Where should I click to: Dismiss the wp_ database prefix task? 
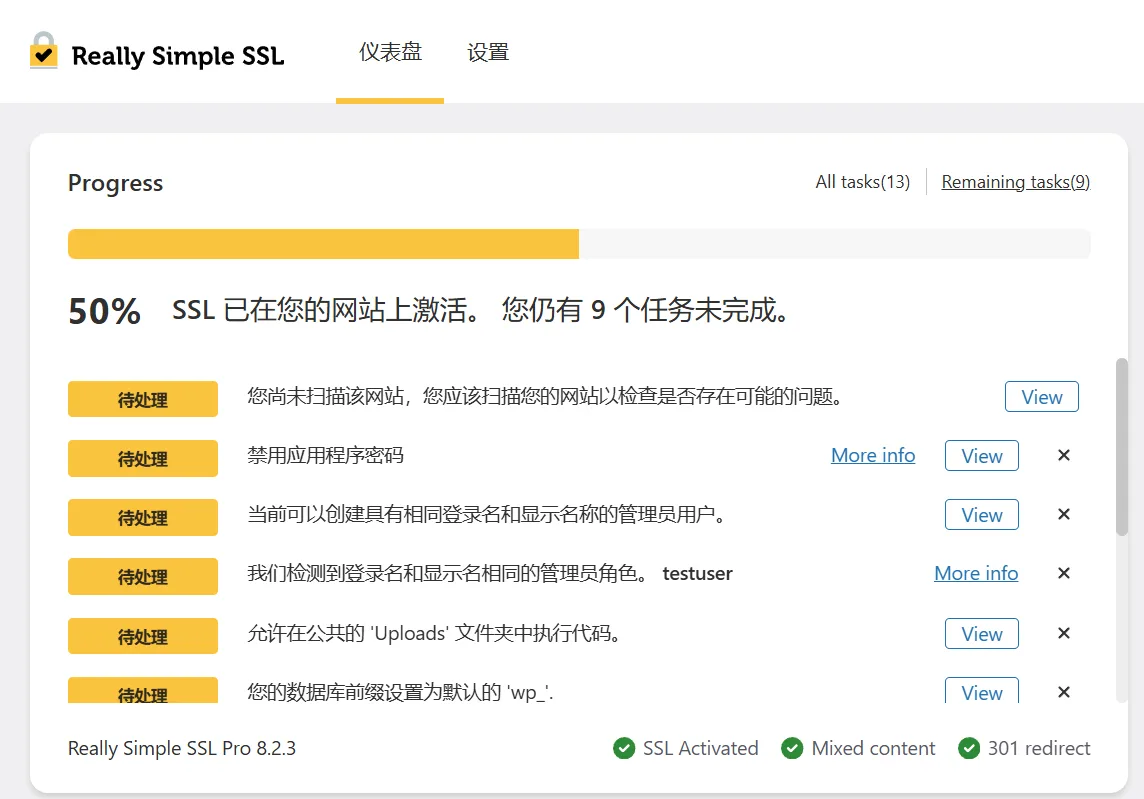point(1064,692)
